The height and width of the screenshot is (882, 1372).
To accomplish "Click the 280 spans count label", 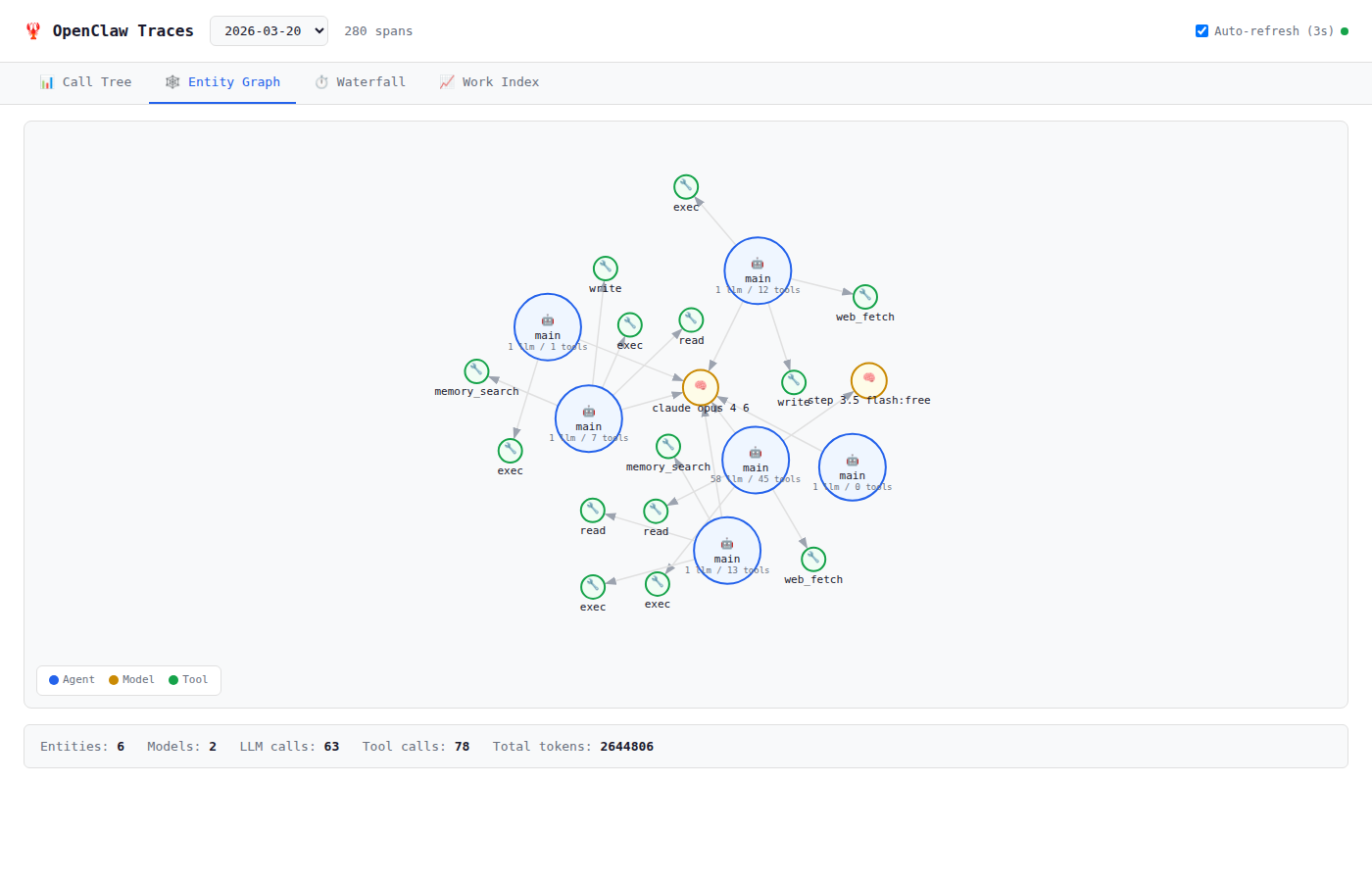I will 378,30.
